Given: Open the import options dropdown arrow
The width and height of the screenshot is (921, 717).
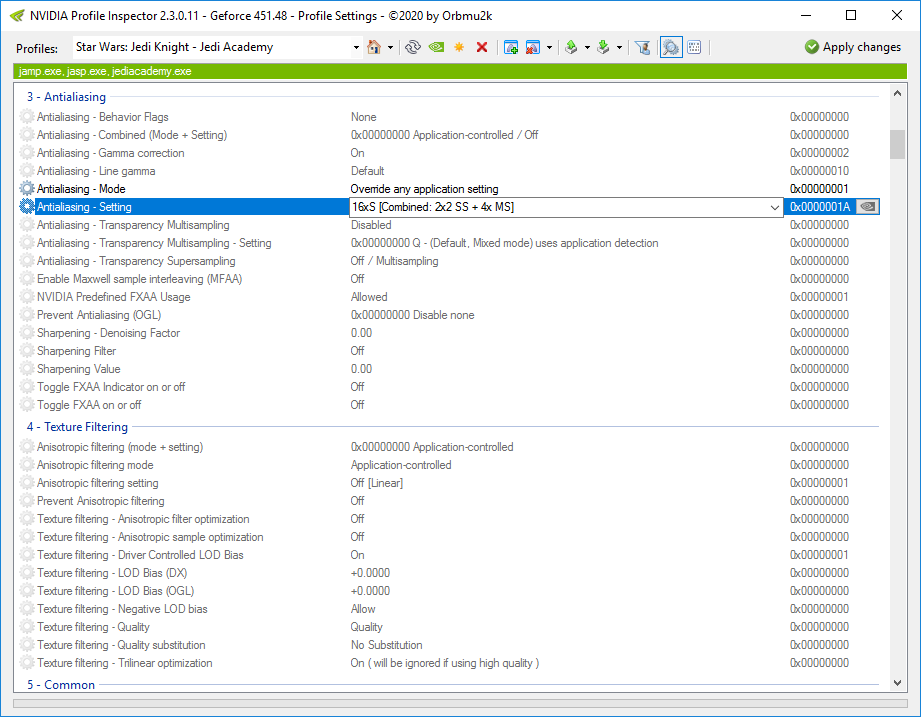Looking at the screenshot, I should click(x=619, y=48).
